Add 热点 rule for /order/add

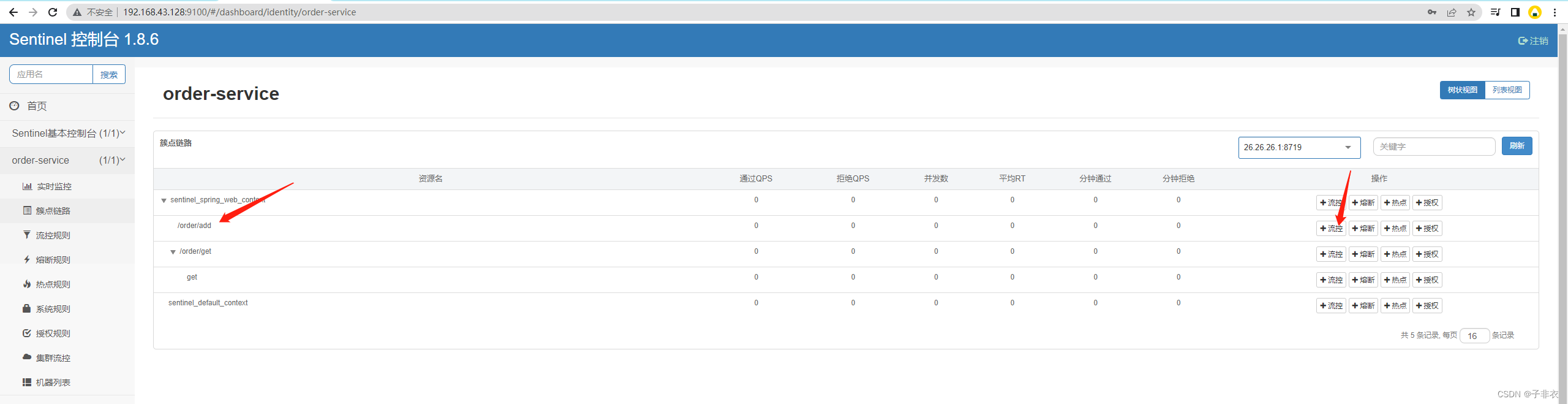[1395, 229]
